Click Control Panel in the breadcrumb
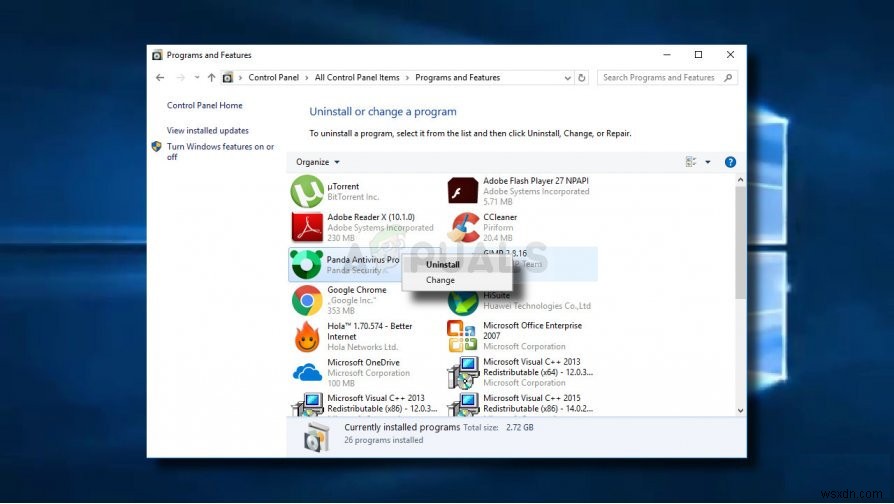Viewport: 894px width, 504px height. [x=274, y=78]
